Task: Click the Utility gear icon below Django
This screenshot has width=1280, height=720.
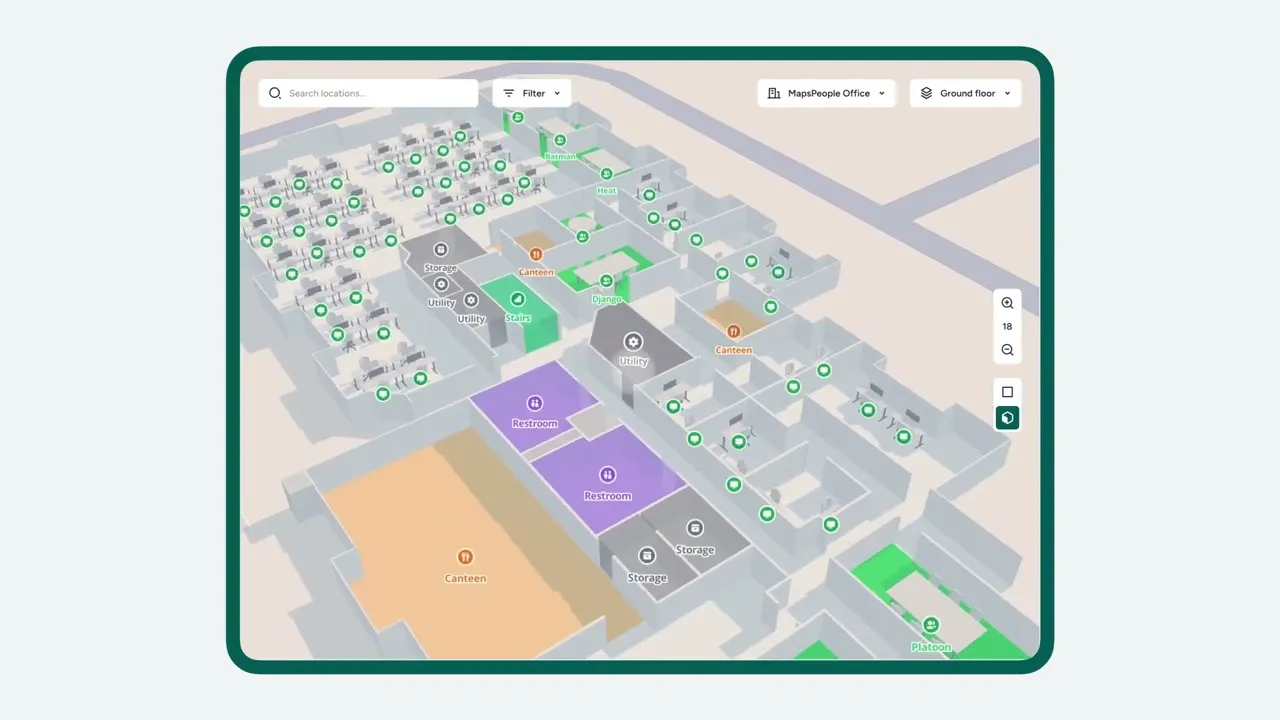Action: click(633, 342)
